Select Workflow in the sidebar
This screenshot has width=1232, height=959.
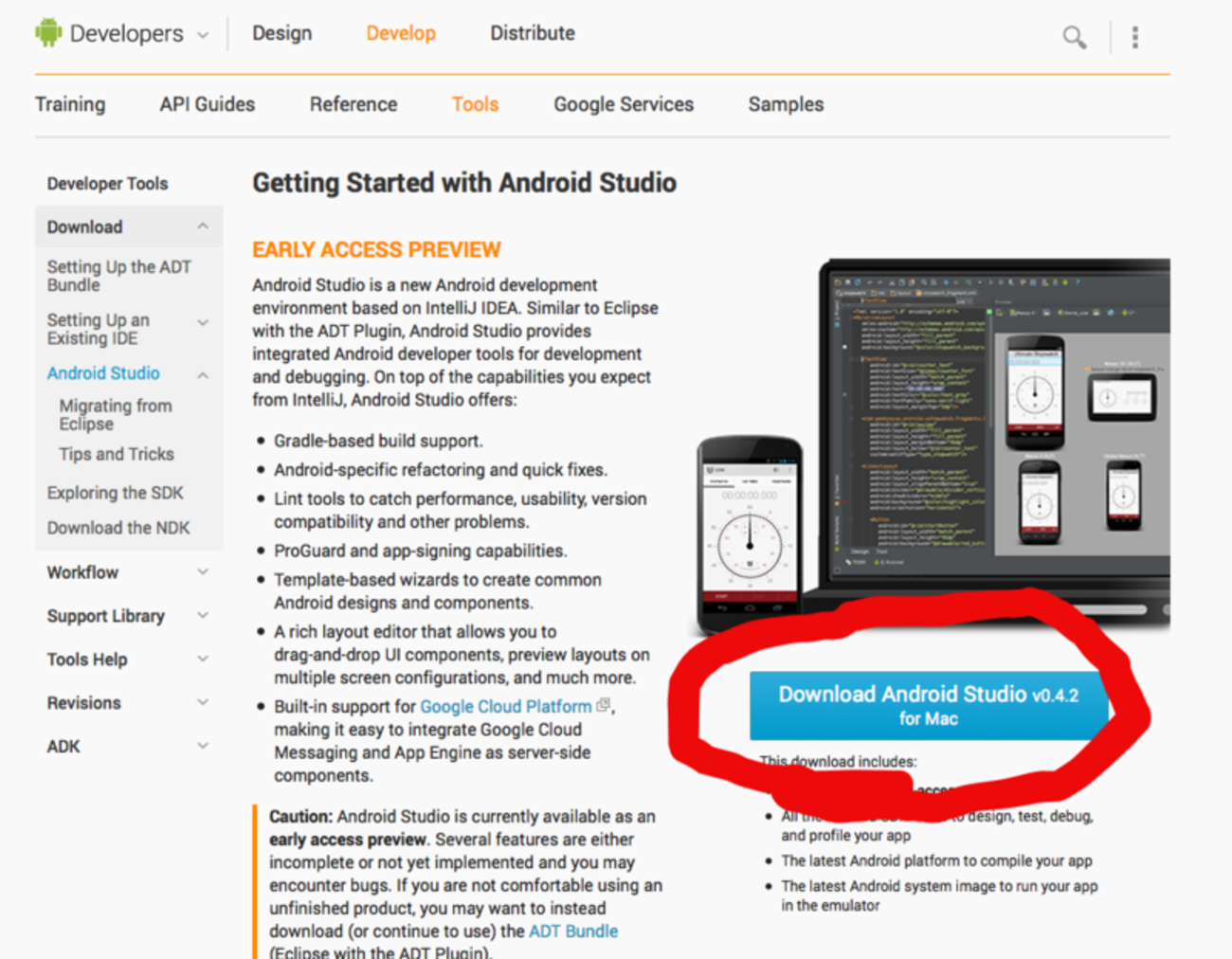pyautogui.click(x=82, y=572)
